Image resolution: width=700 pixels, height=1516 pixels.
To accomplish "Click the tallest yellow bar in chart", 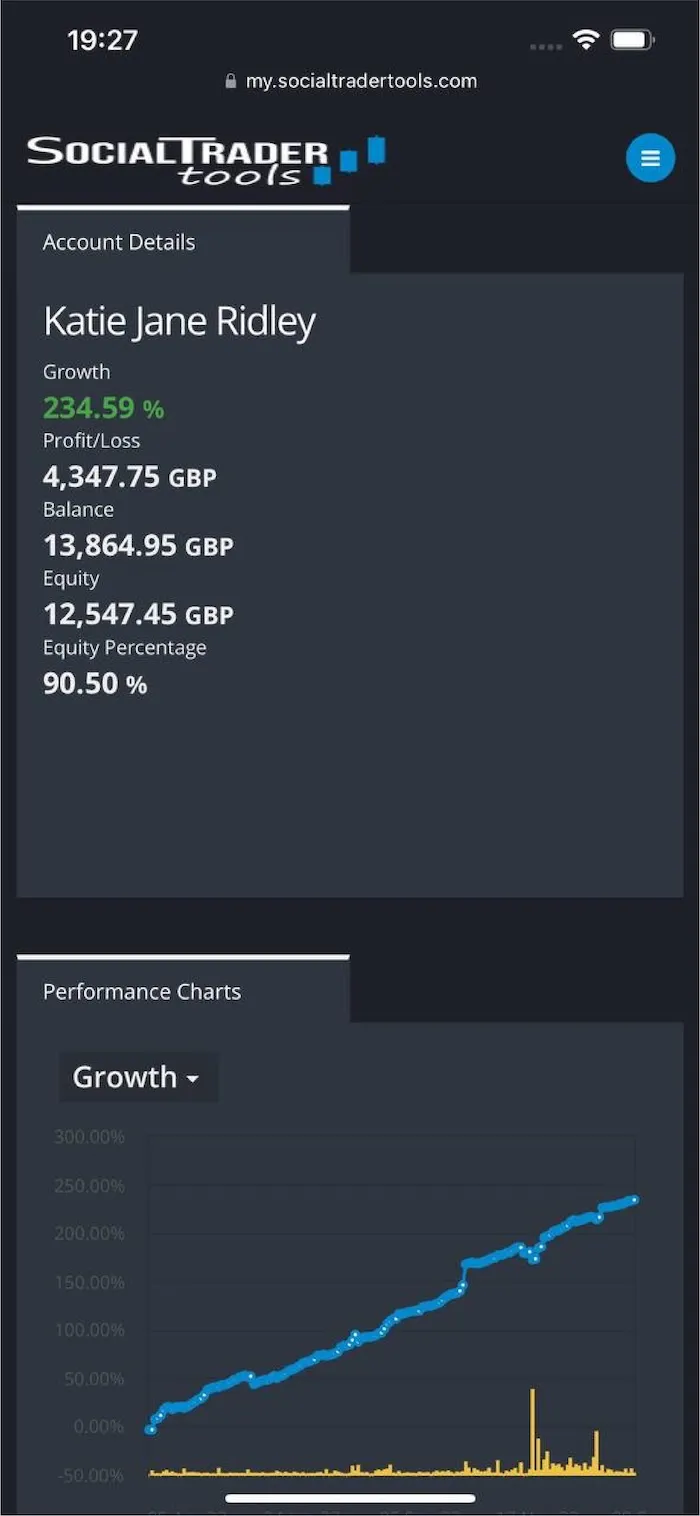I will (532, 1431).
